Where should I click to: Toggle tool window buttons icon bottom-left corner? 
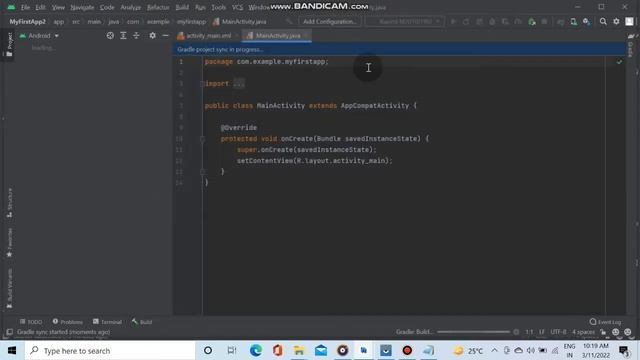[x=9, y=332]
